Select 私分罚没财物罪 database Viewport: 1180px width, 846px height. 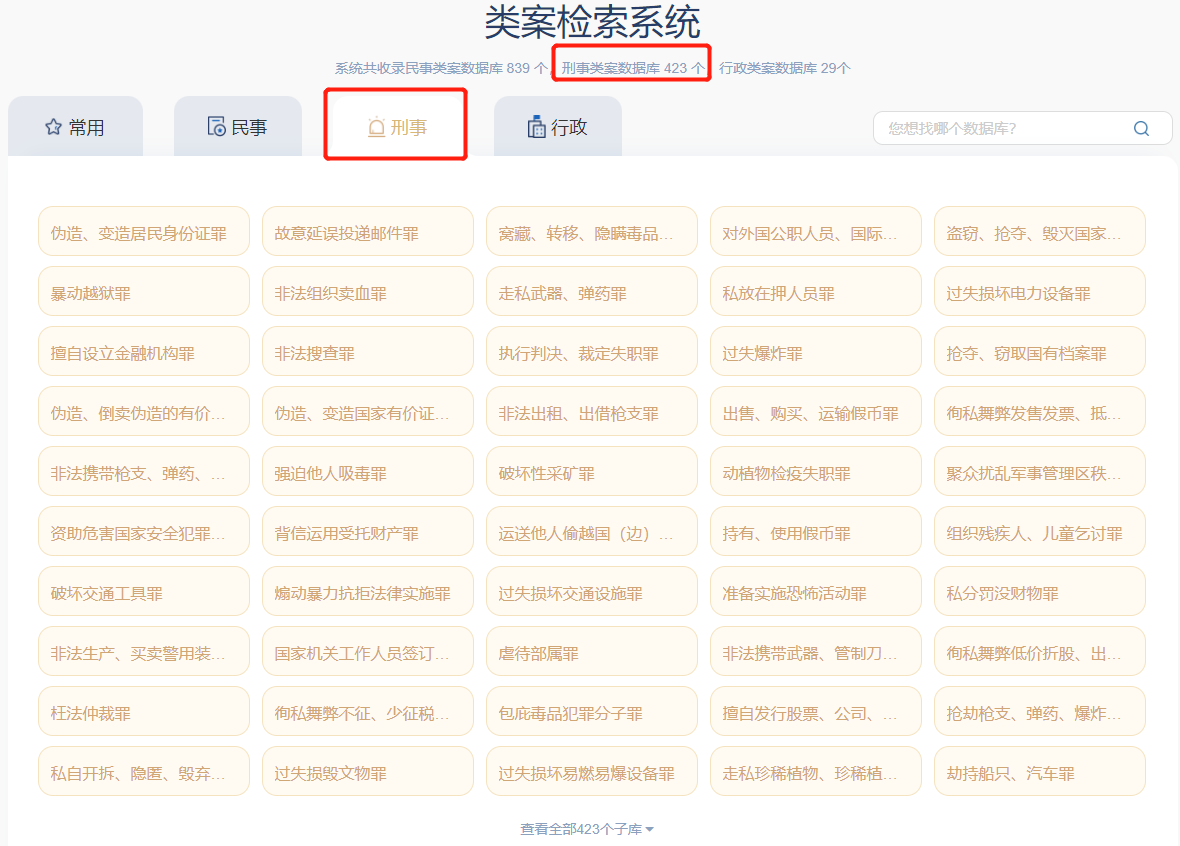point(1039,592)
